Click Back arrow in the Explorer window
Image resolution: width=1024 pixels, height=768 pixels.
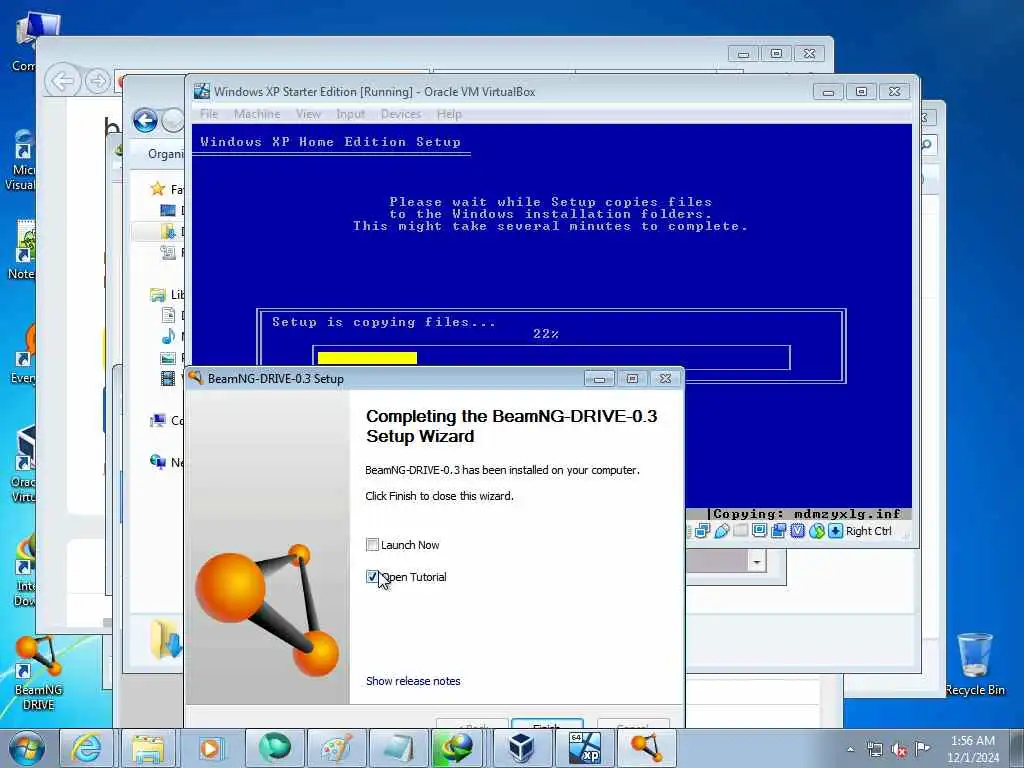145,120
